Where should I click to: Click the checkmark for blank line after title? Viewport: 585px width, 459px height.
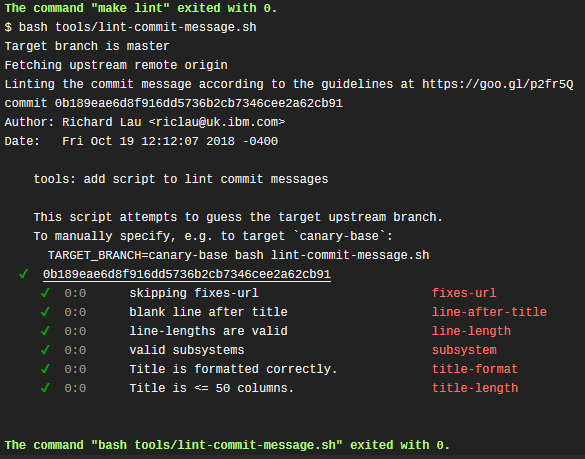(45, 312)
